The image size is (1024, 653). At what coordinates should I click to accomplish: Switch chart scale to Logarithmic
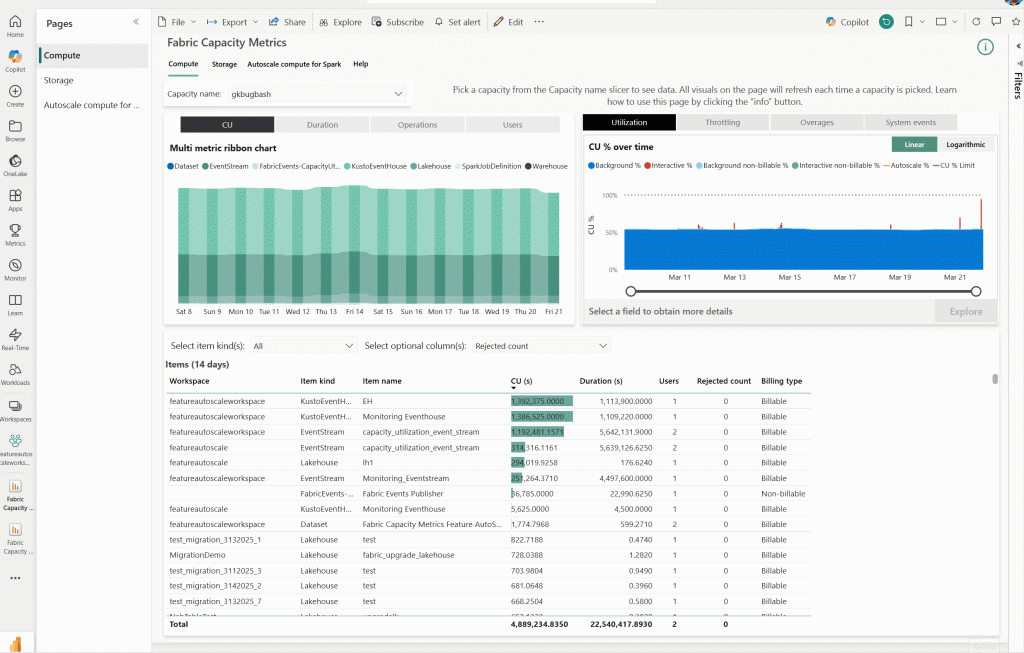tap(965, 145)
